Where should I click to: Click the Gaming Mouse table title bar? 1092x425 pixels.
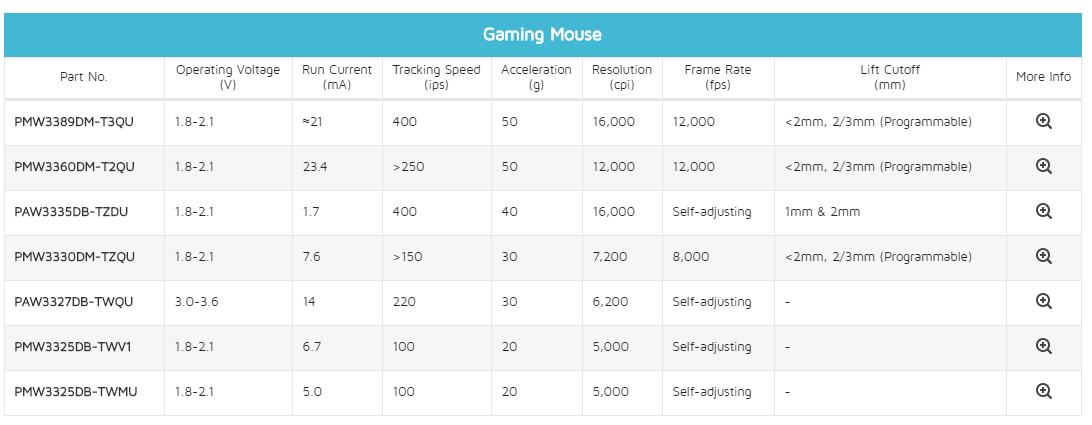(x=543, y=34)
